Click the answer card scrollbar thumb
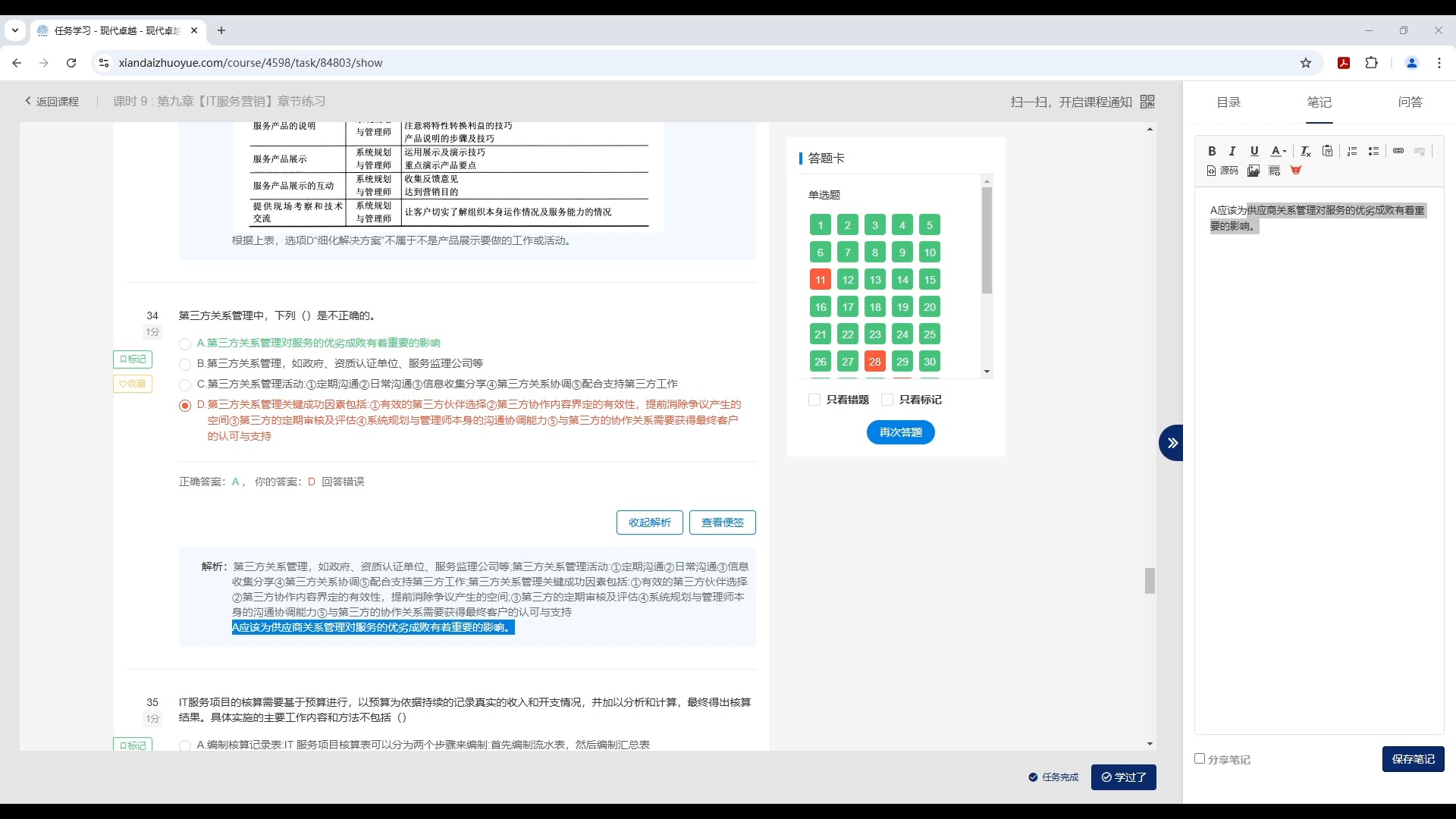Screen dimensions: 1456x819 click(x=987, y=240)
